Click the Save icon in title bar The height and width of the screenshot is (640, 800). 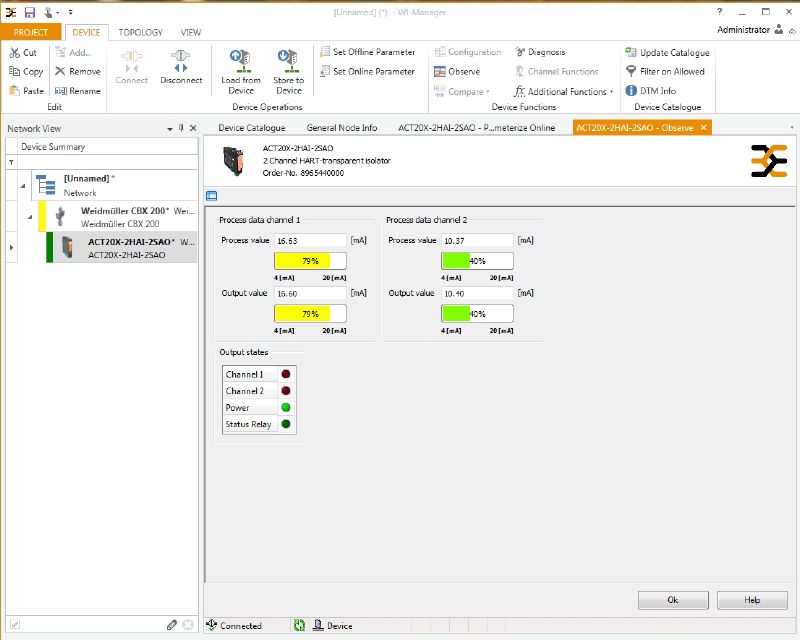30,11
